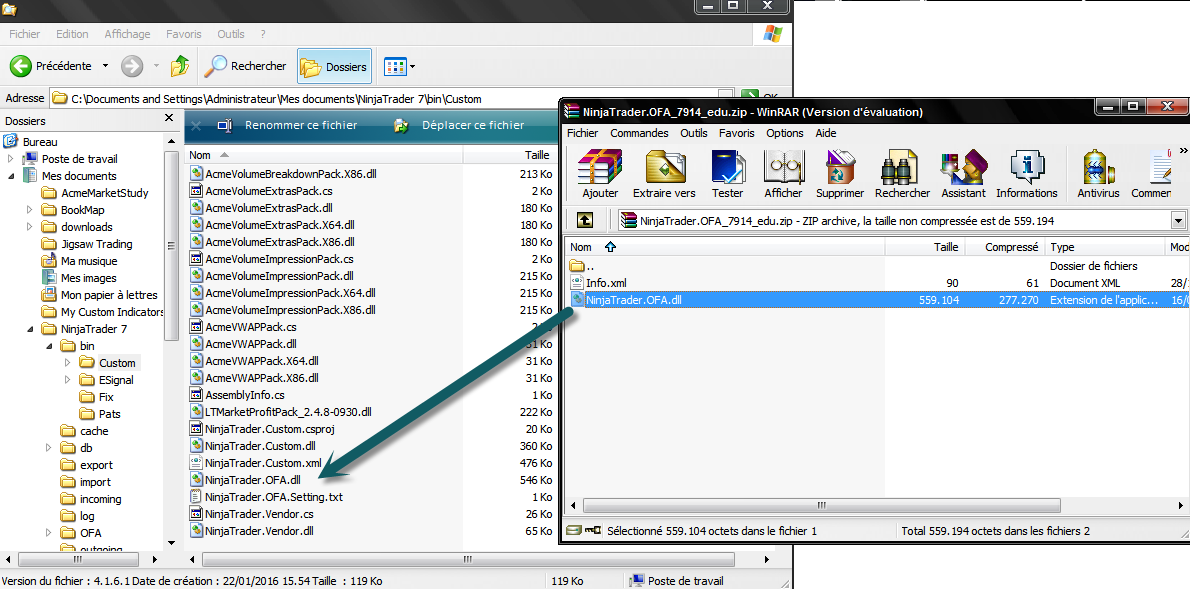Click the Ajouter icon in WinRAR

(x=600, y=166)
